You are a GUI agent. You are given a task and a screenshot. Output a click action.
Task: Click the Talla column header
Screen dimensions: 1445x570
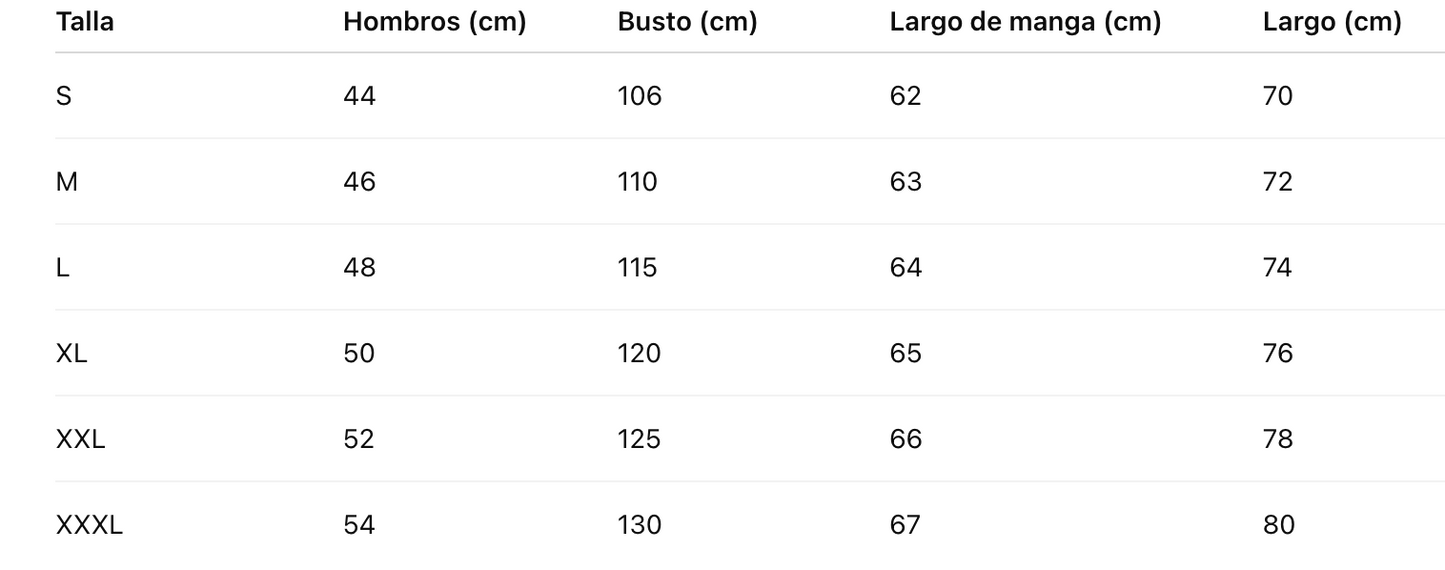(85, 22)
